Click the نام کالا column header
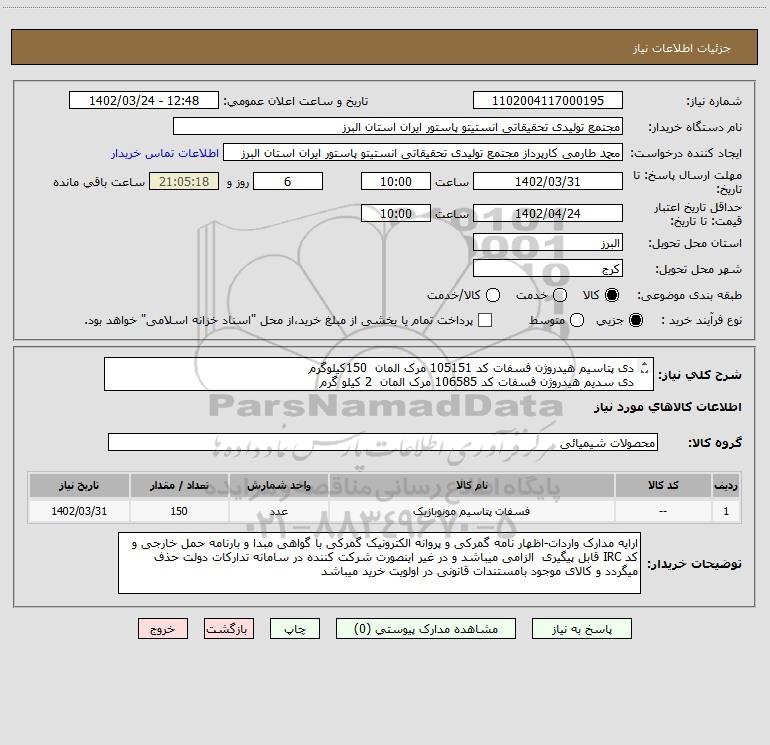 (x=471, y=485)
